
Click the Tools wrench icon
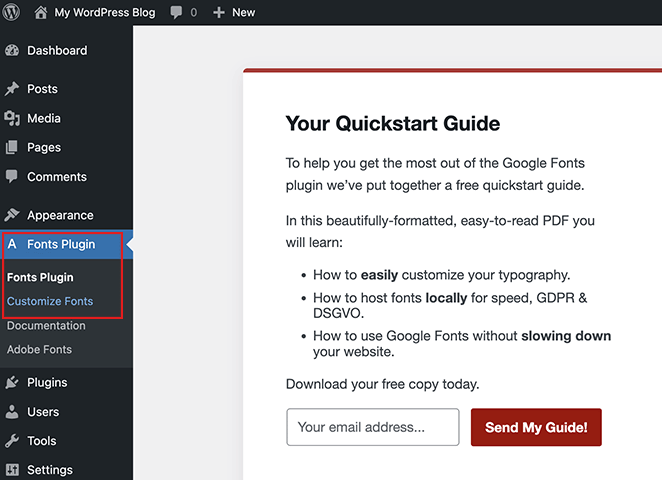point(12,441)
